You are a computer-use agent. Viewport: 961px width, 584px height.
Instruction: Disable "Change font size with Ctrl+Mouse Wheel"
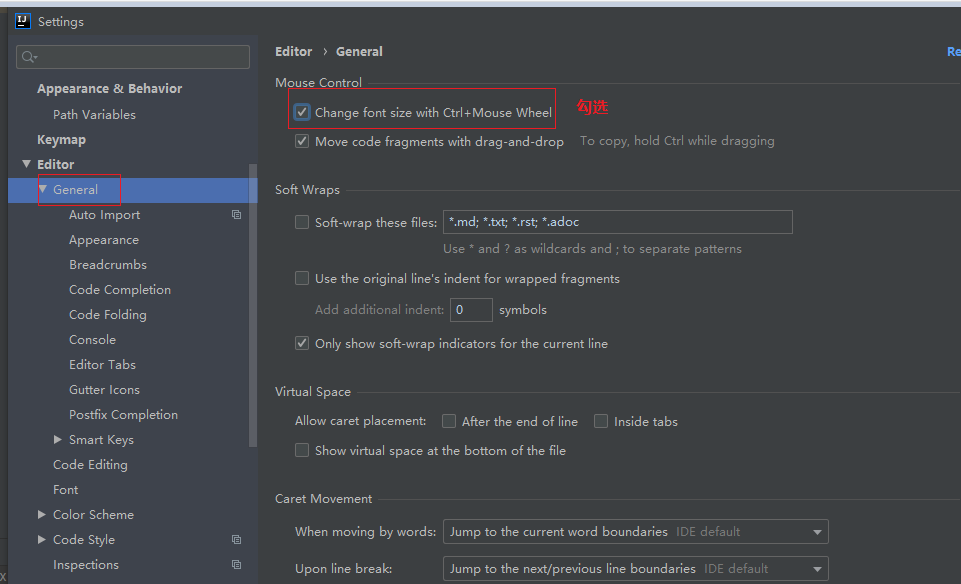click(x=302, y=111)
